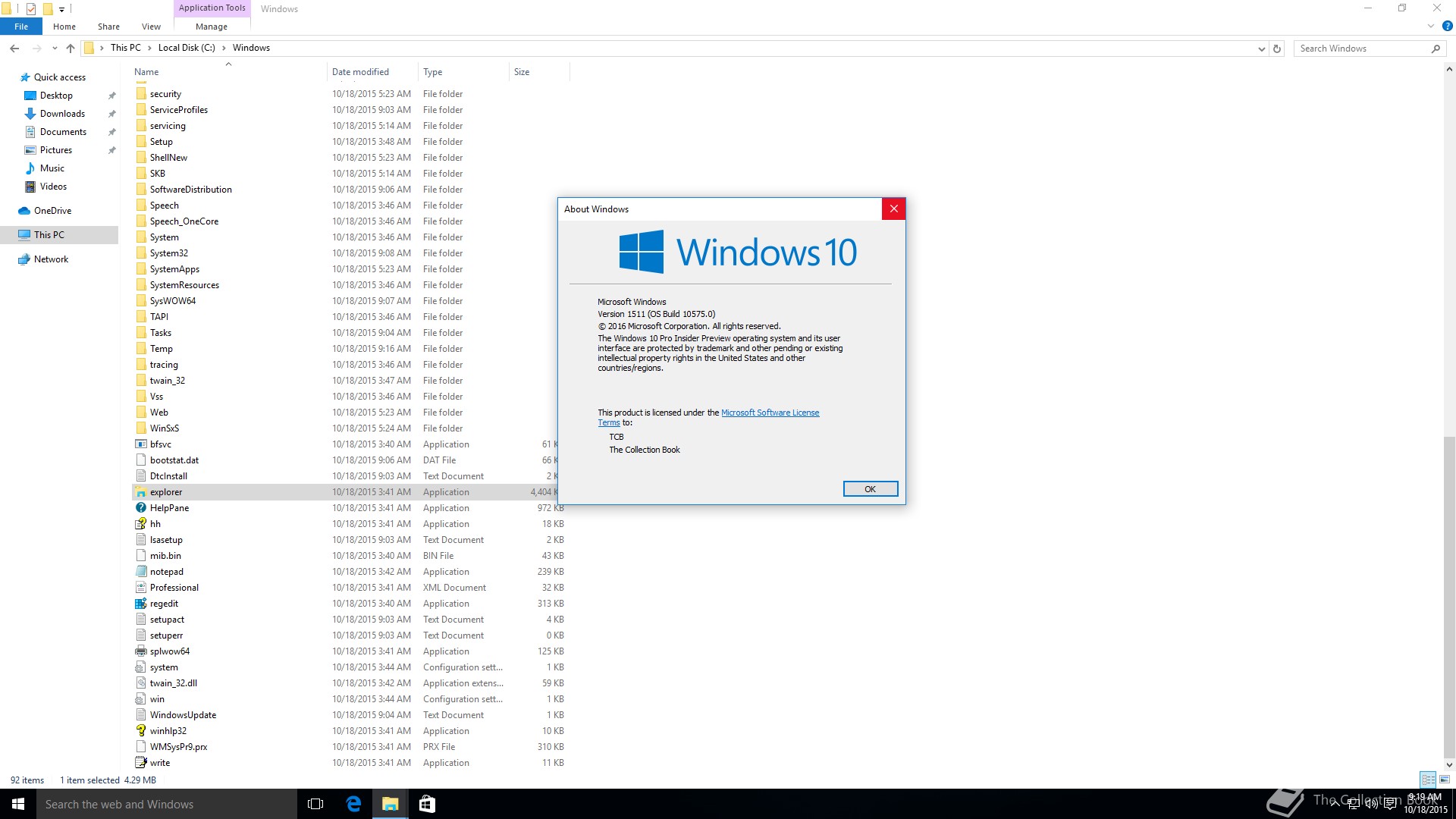Click the File Explorer taskbar icon
The height and width of the screenshot is (819, 1456).
pos(390,804)
